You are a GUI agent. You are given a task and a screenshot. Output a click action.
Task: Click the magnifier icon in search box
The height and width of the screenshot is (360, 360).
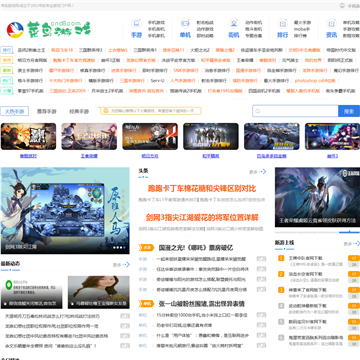point(258,111)
